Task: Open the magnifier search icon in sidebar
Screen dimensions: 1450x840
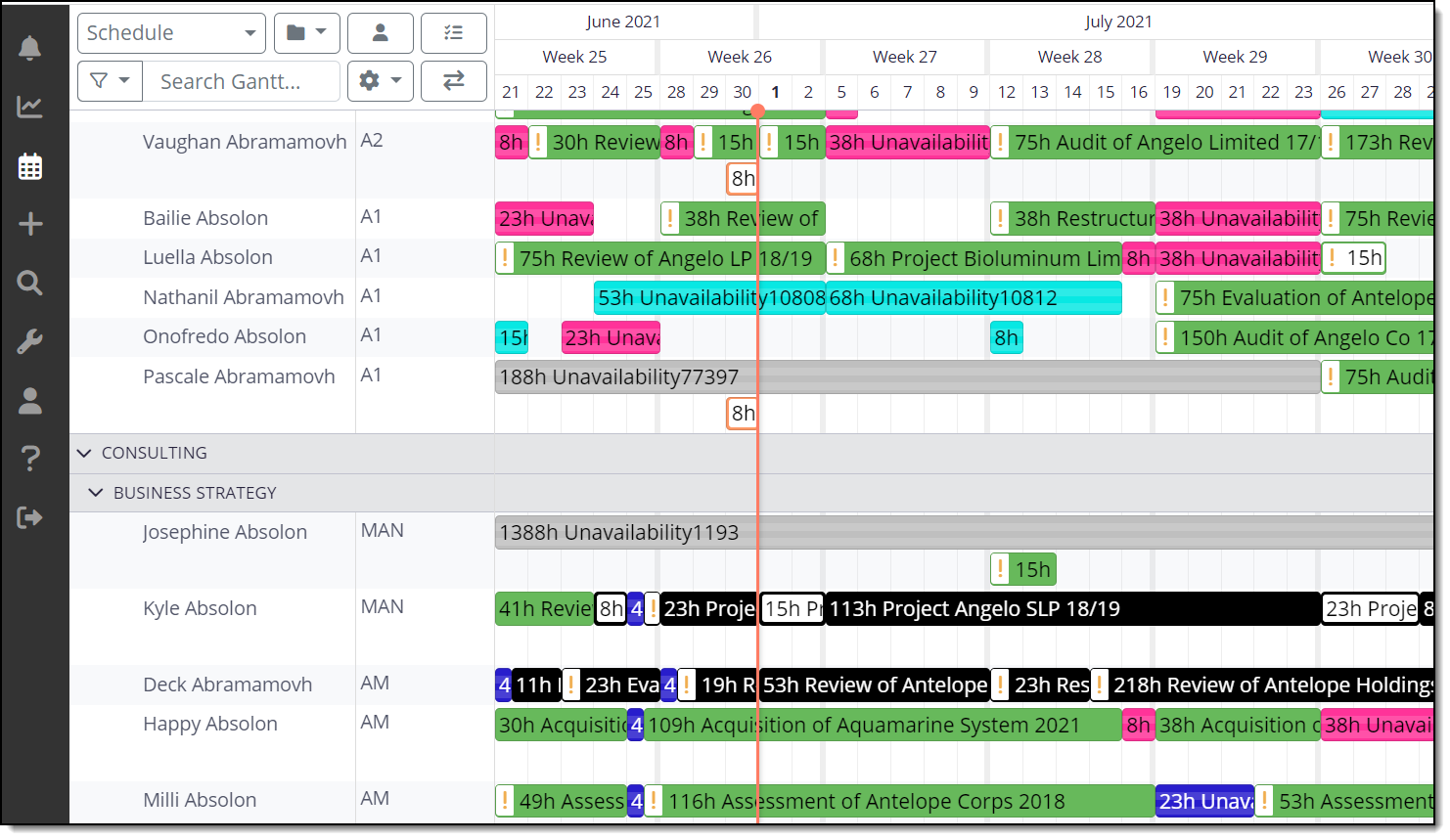Action: click(x=30, y=283)
